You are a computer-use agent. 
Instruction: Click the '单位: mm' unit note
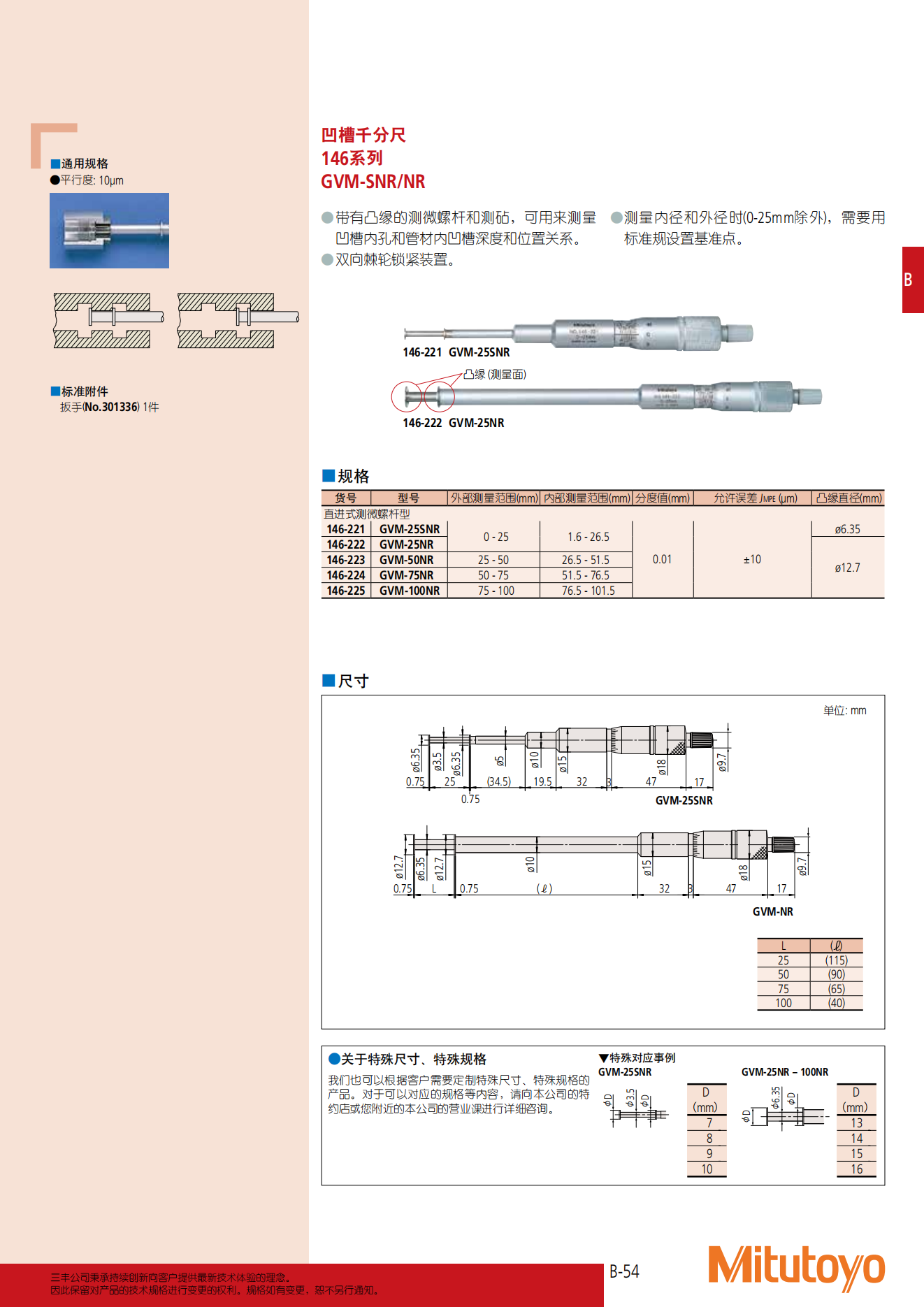(x=844, y=710)
